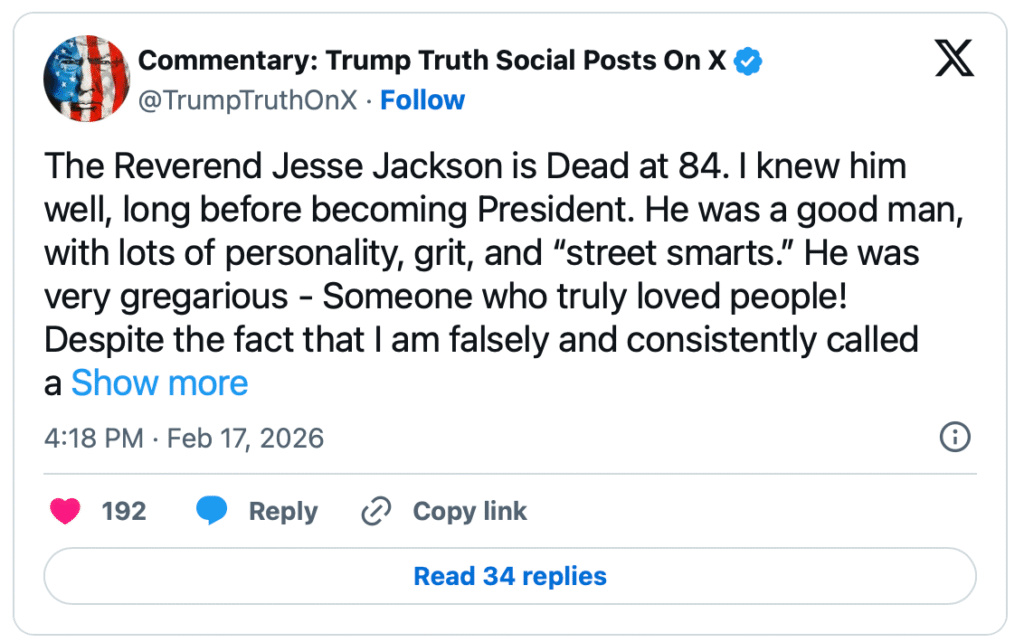Click the Feb 17, 2026 date
The width and height of the screenshot is (1024, 642).
(x=246, y=438)
